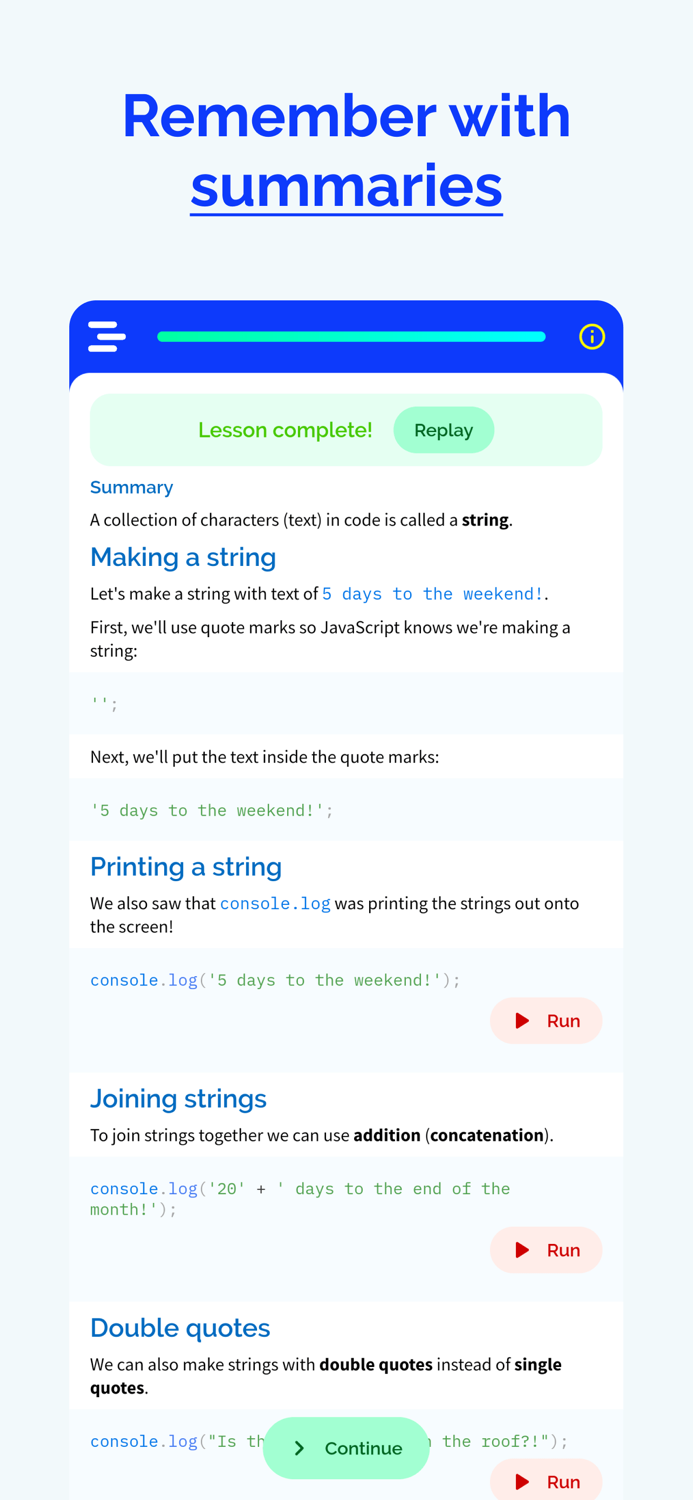The width and height of the screenshot is (693, 1500).
Task: Click the chevron arrow inside the Continue button
Action: click(x=297, y=1448)
